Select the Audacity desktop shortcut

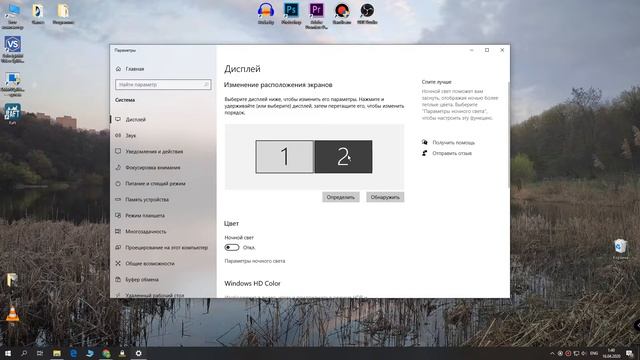pos(266,13)
